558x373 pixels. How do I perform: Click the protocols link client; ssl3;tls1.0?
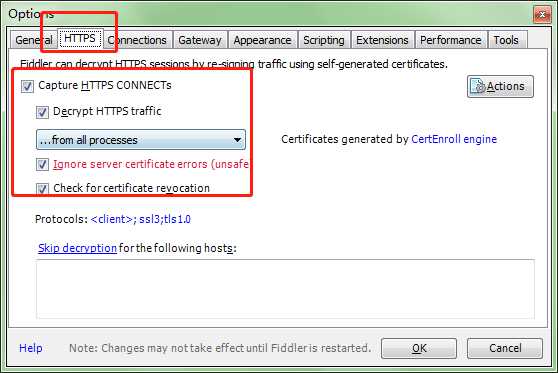pyautogui.click(x=141, y=219)
